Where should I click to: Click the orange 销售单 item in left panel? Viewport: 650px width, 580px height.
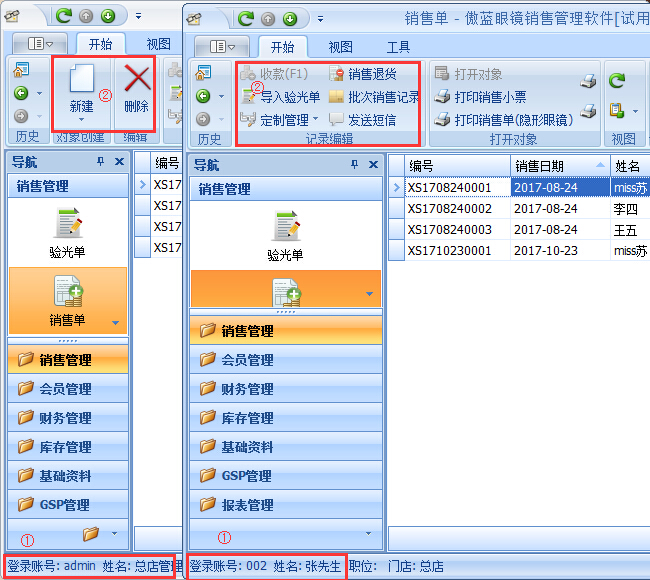pyautogui.click(x=68, y=300)
